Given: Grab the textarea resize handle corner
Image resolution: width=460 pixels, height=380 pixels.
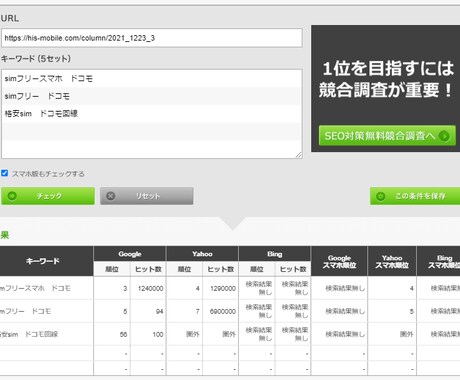Looking at the screenshot, I should (x=299, y=155).
